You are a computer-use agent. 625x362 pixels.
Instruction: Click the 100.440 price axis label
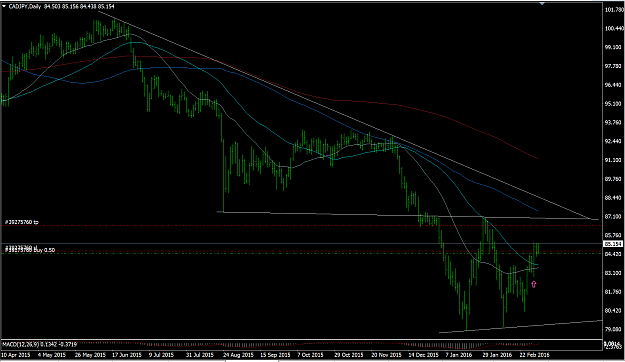(x=614, y=29)
